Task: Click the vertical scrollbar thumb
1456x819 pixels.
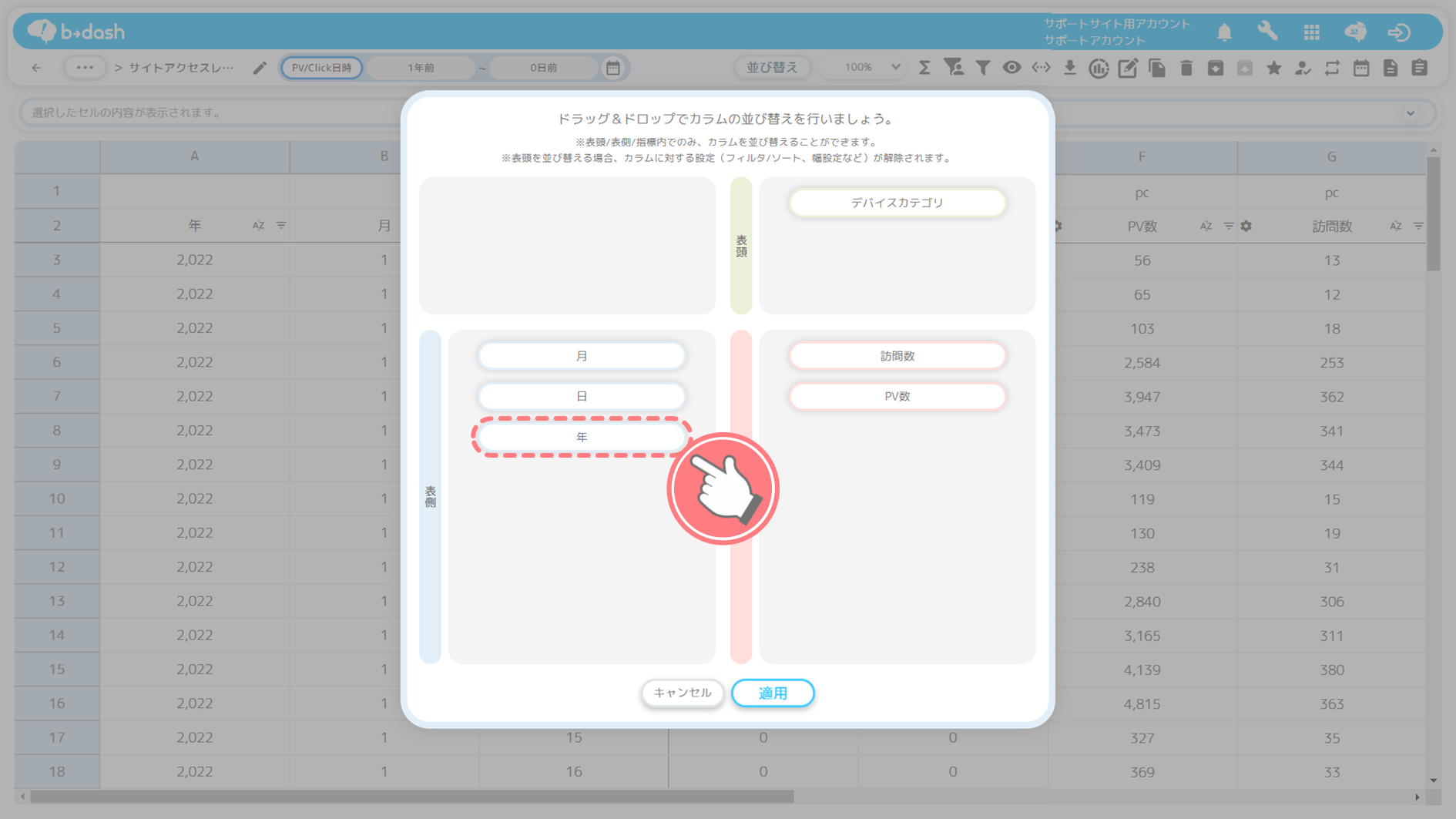Action: (x=1433, y=213)
